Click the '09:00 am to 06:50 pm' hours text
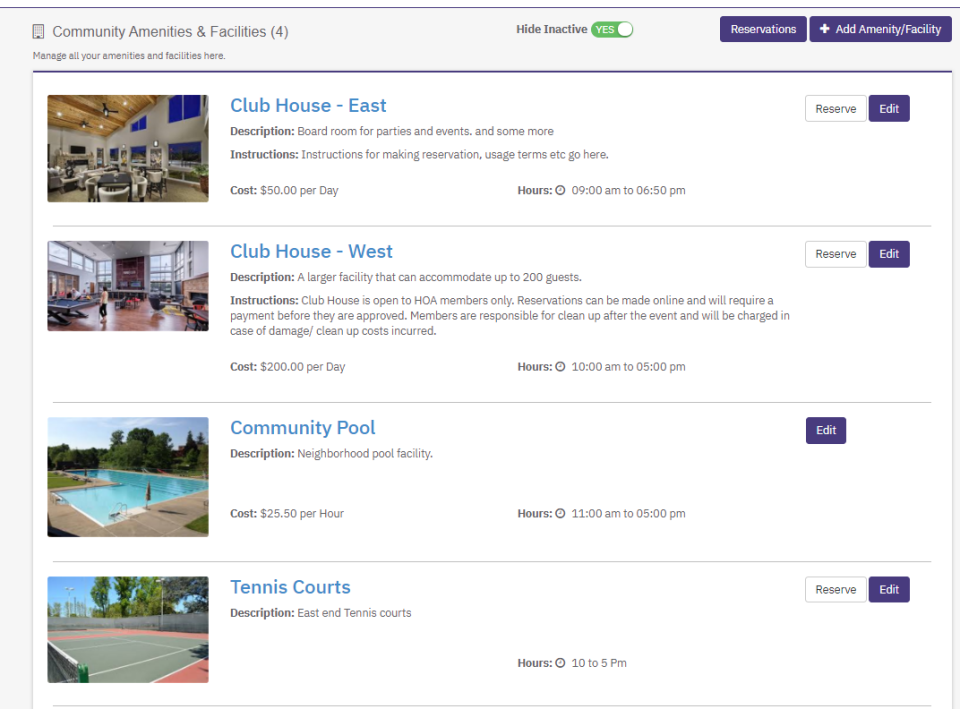The height and width of the screenshot is (709, 960). 628,190
